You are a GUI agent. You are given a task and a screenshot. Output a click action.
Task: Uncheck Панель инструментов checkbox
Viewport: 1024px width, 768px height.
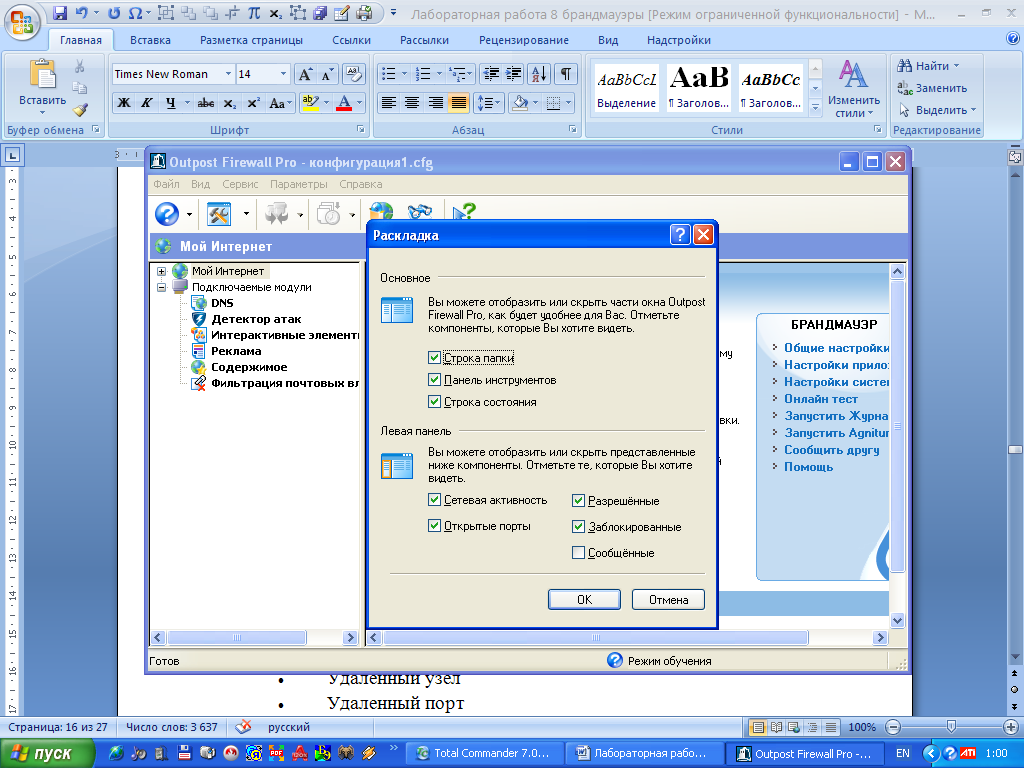pyautogui.click(x=434, y=379)
